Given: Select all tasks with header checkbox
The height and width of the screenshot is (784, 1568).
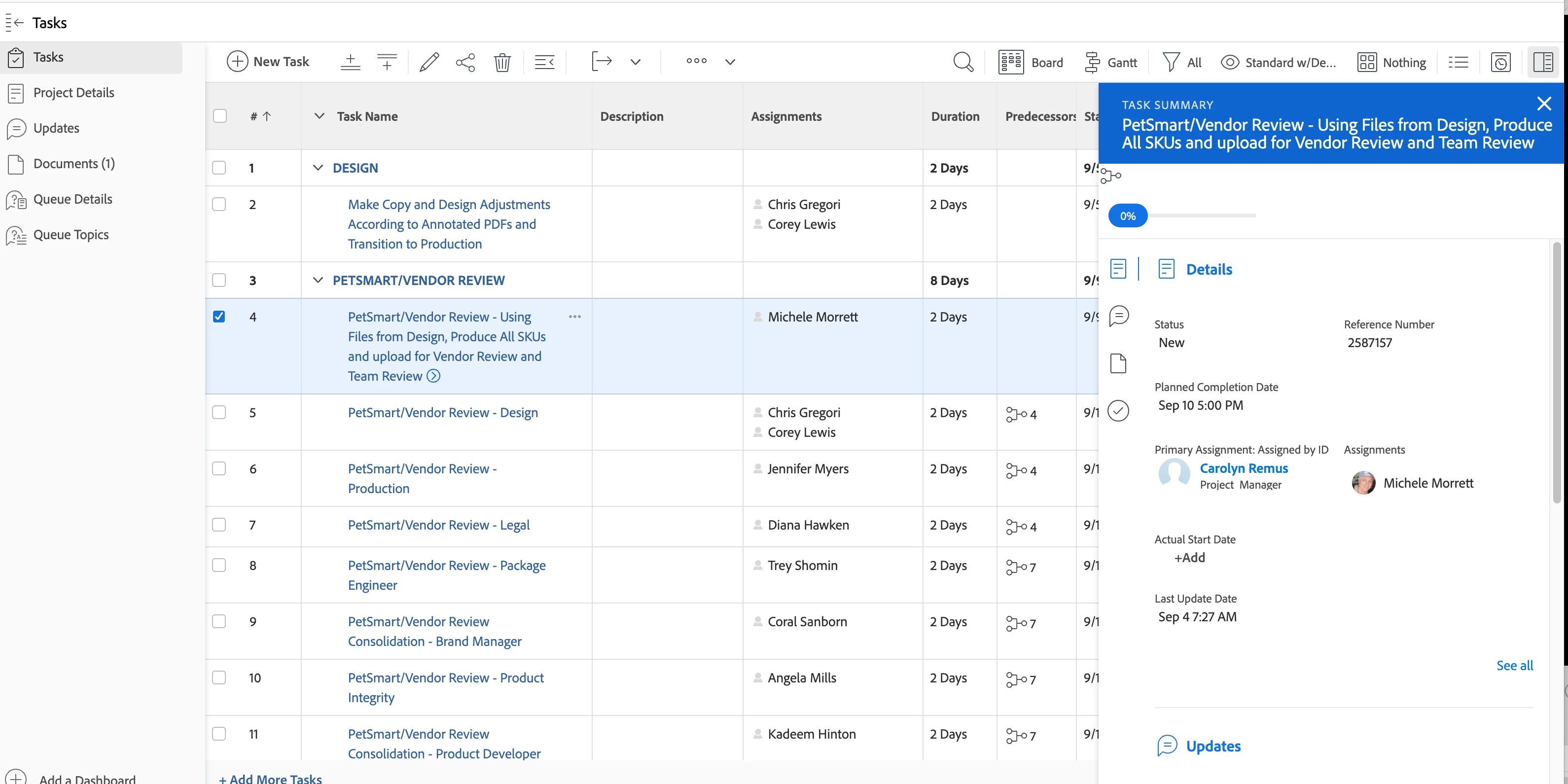Looking at the screenshot, I should click(x=220, y=116).
